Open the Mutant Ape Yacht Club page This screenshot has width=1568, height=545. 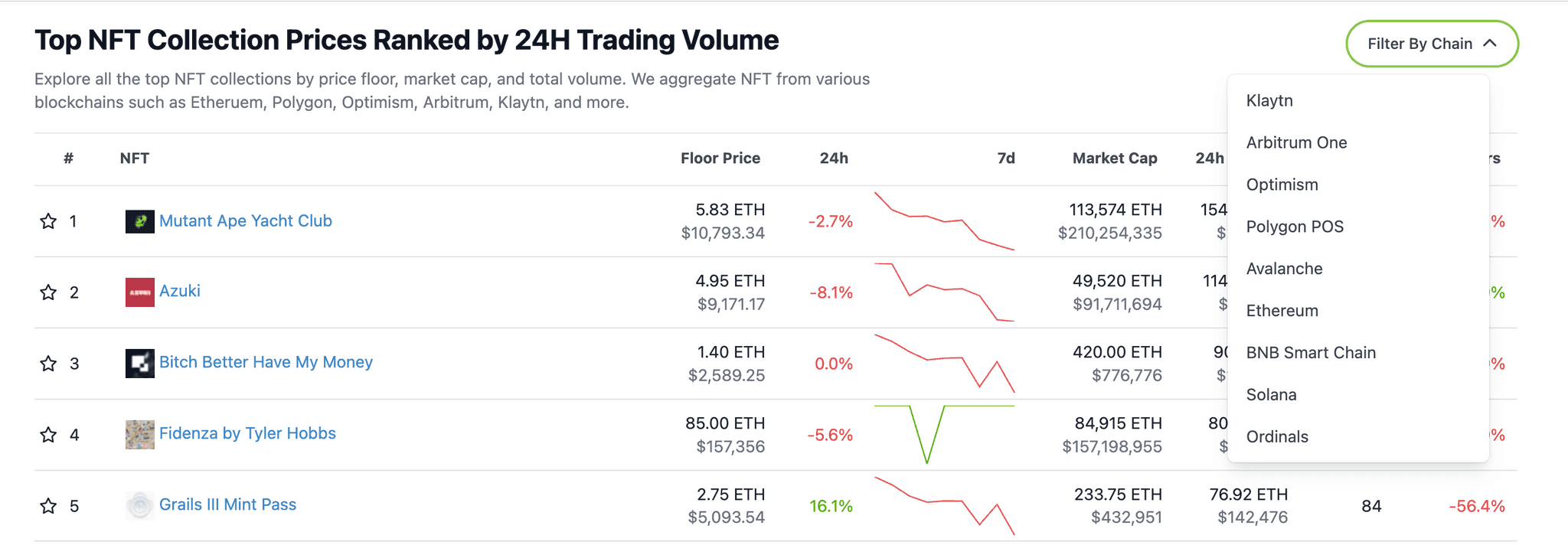point(246,220)
